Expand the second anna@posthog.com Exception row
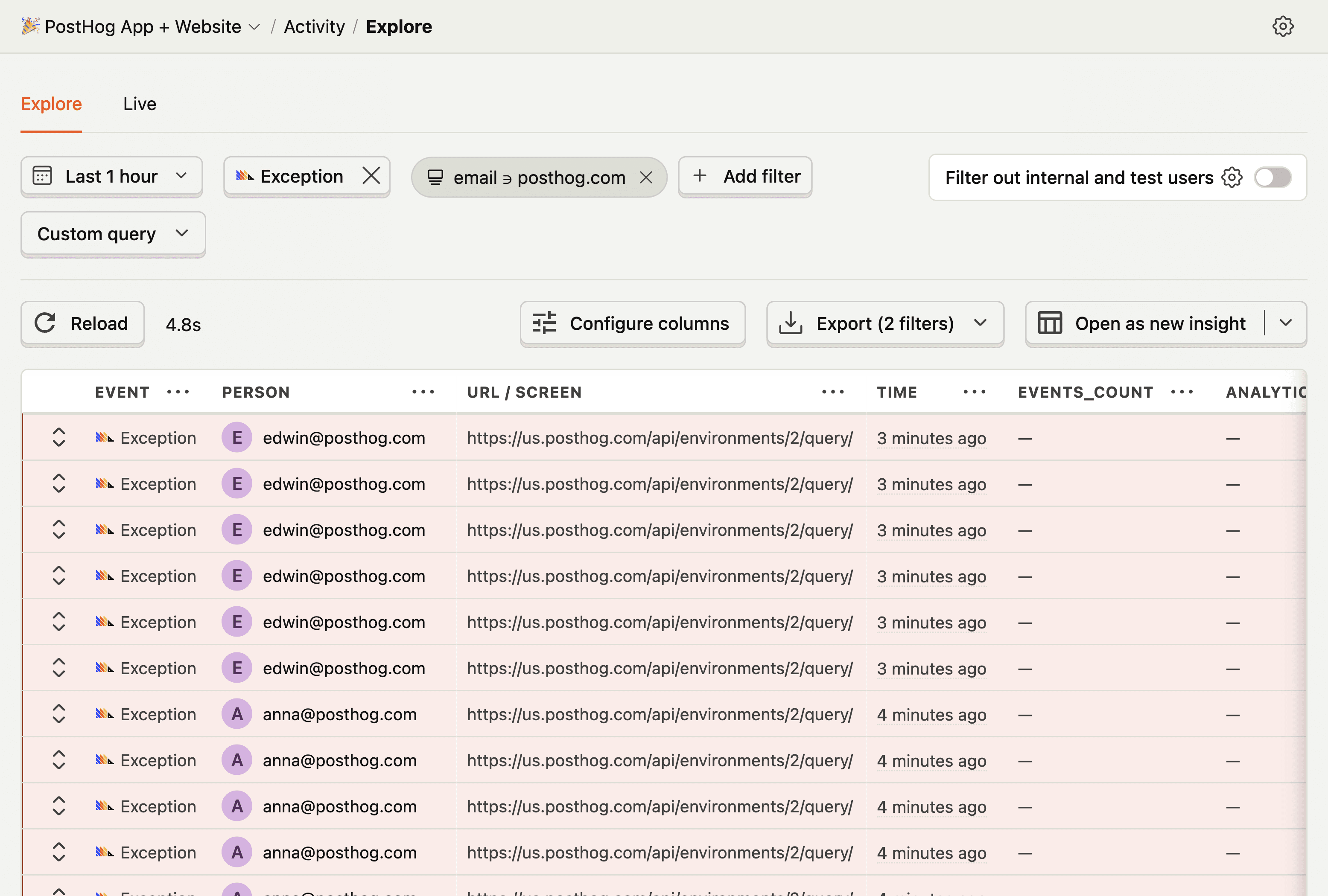 [x=59, y=760]
